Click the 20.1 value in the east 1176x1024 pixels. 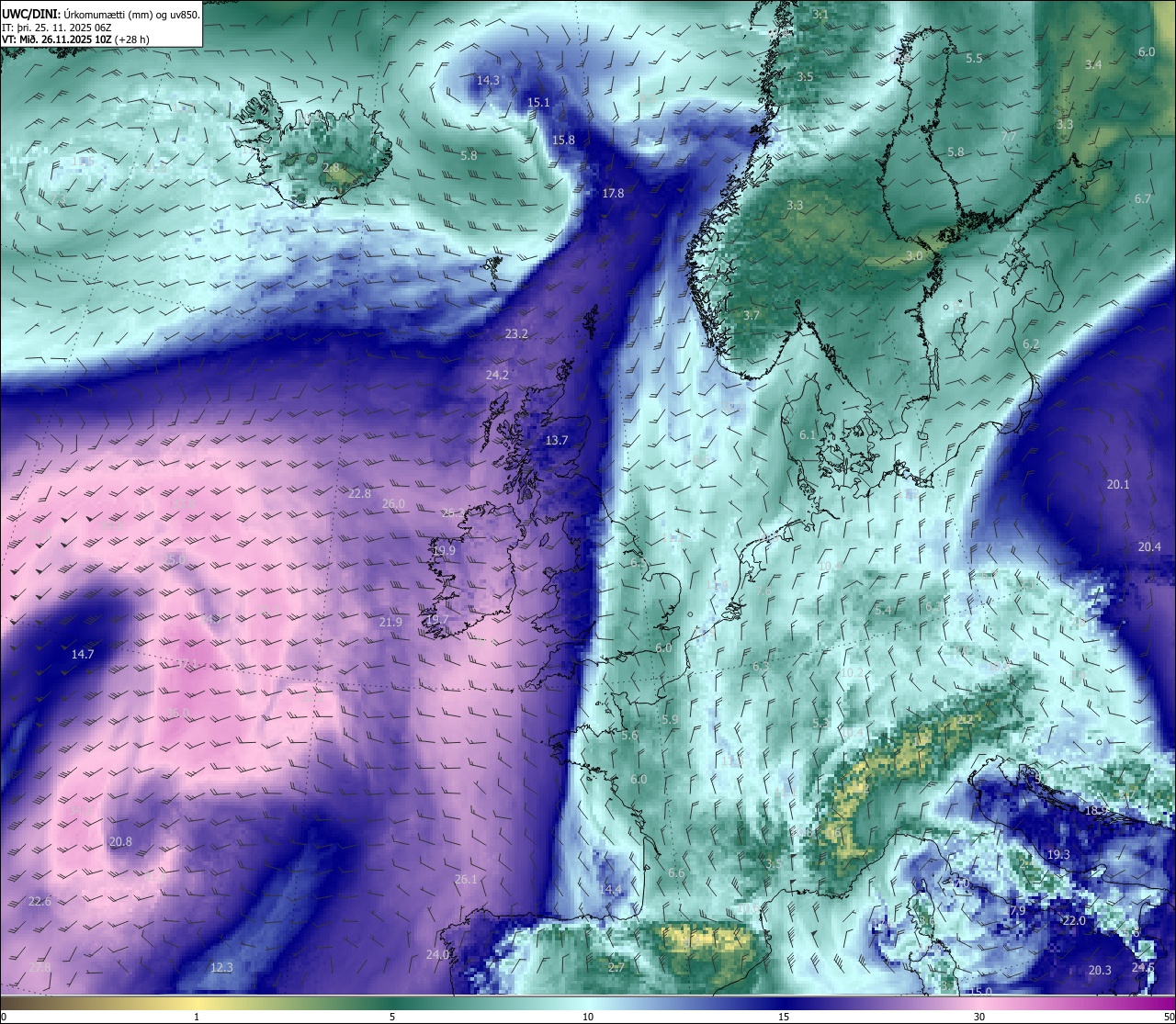pyautogui.click(x=1118, y=484)
